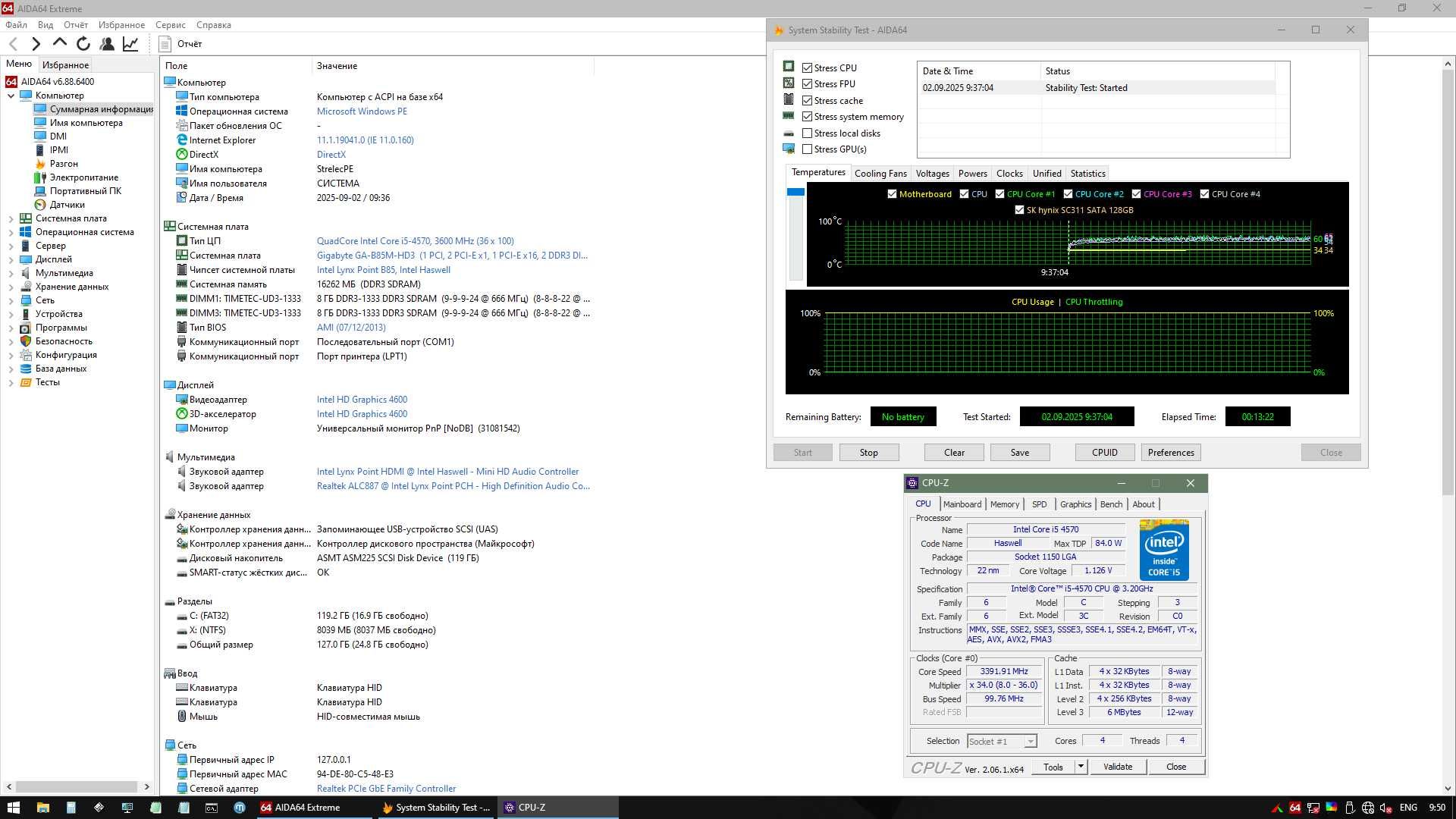The image size is (1456, 819).
Task: Click the Поле column header
Action: point(236,66)
